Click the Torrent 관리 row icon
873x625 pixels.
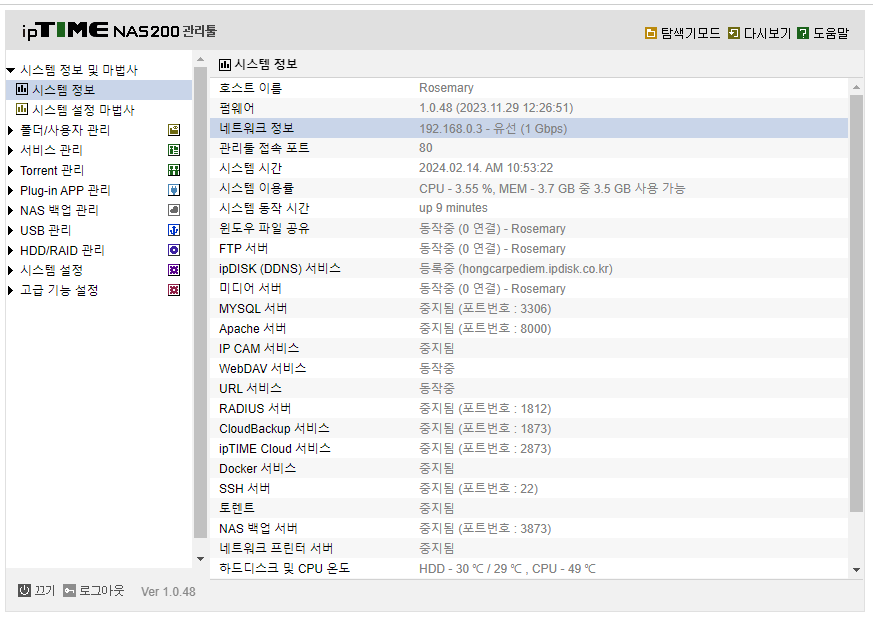[174, 170]
